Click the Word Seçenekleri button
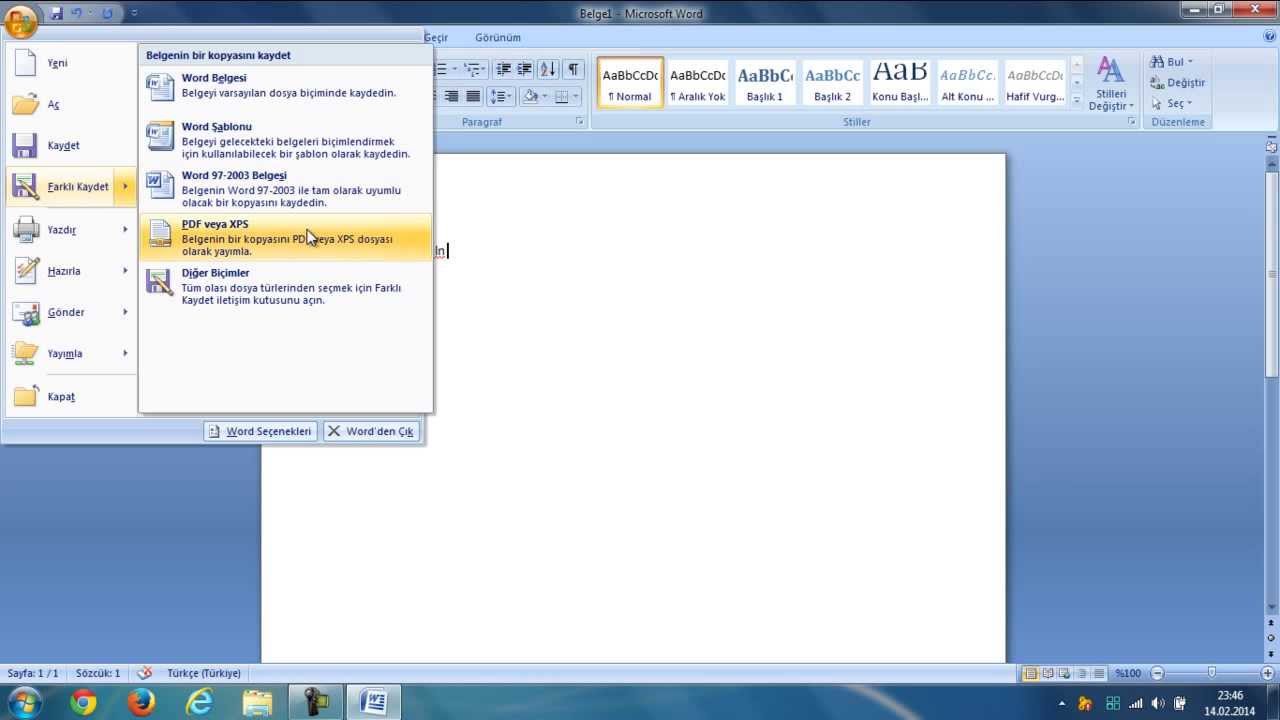The image size is (1280, 720). [x=260, y=431]
